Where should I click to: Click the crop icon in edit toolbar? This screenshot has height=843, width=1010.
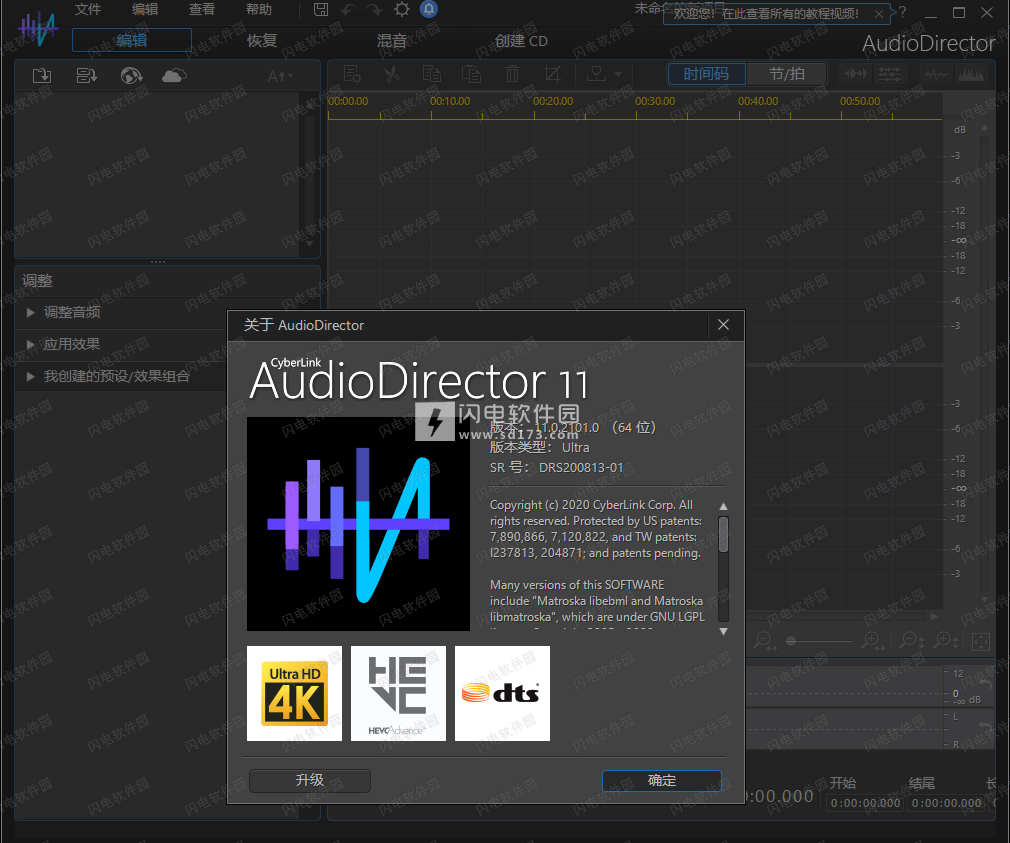[x=552, y=74]
